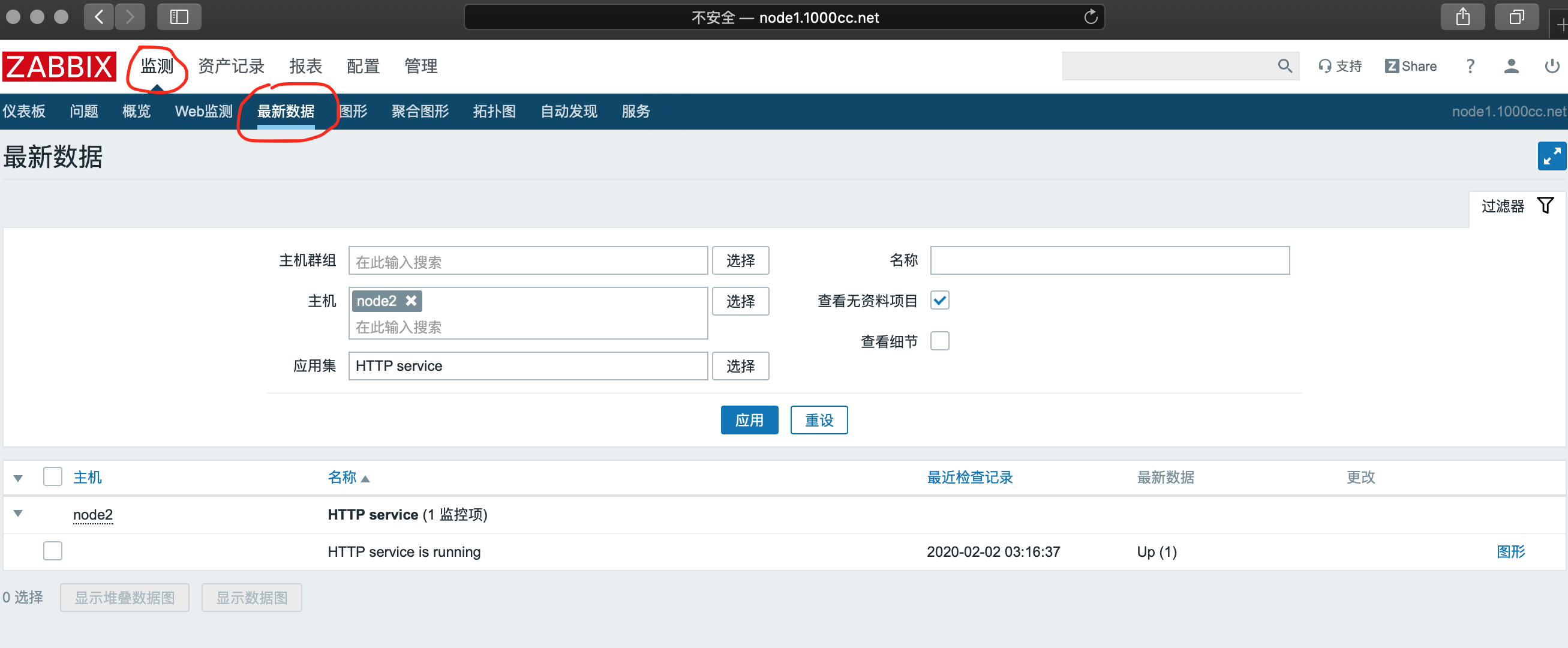
Task: Check the HTTP service is running item
Action: click(53, 551)
